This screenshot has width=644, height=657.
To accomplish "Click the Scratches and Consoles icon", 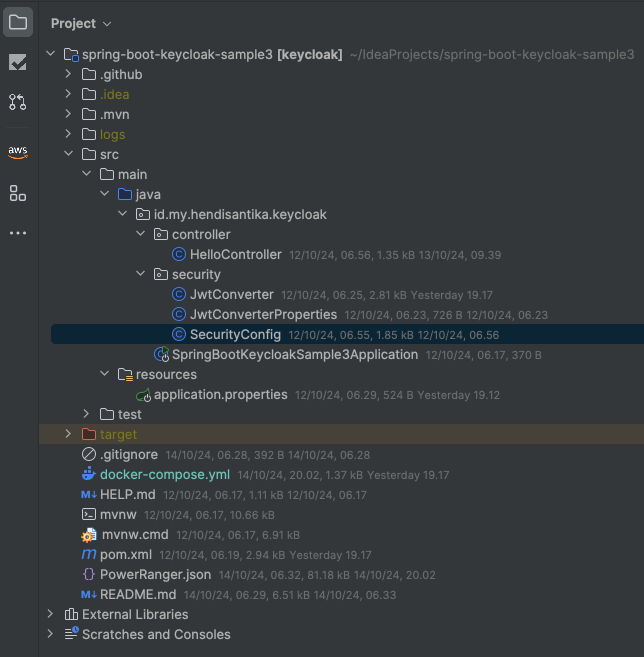I will [x=71, y=634].
